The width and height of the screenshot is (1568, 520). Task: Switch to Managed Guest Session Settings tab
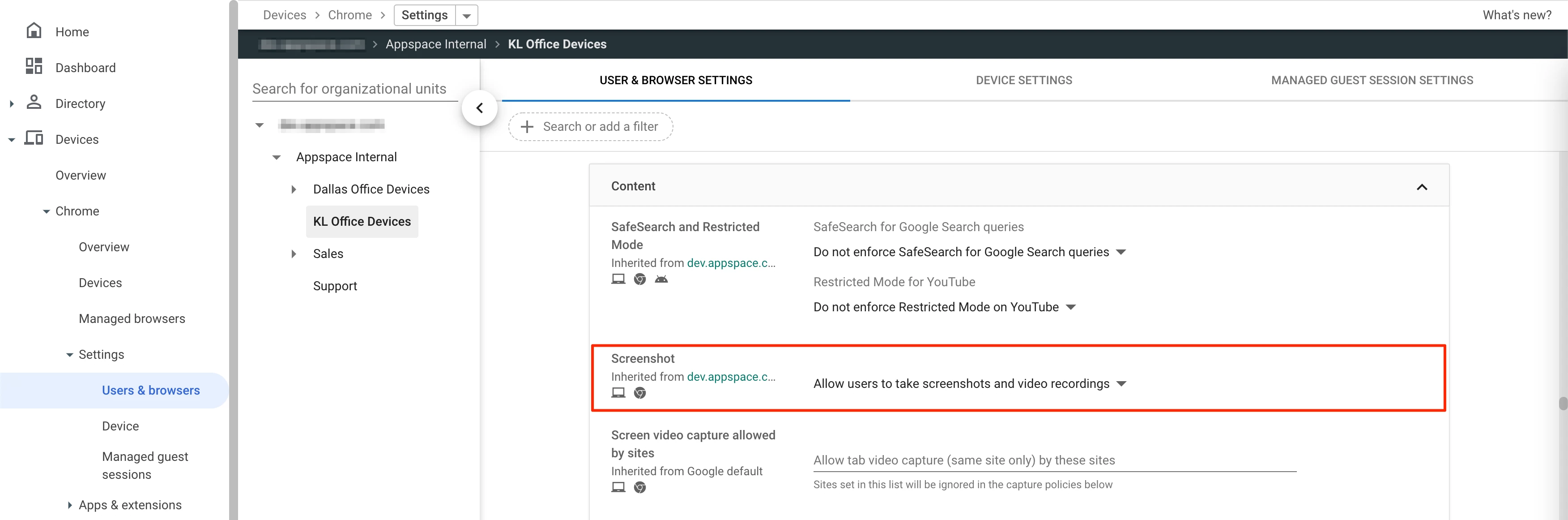pos(1372,80)
